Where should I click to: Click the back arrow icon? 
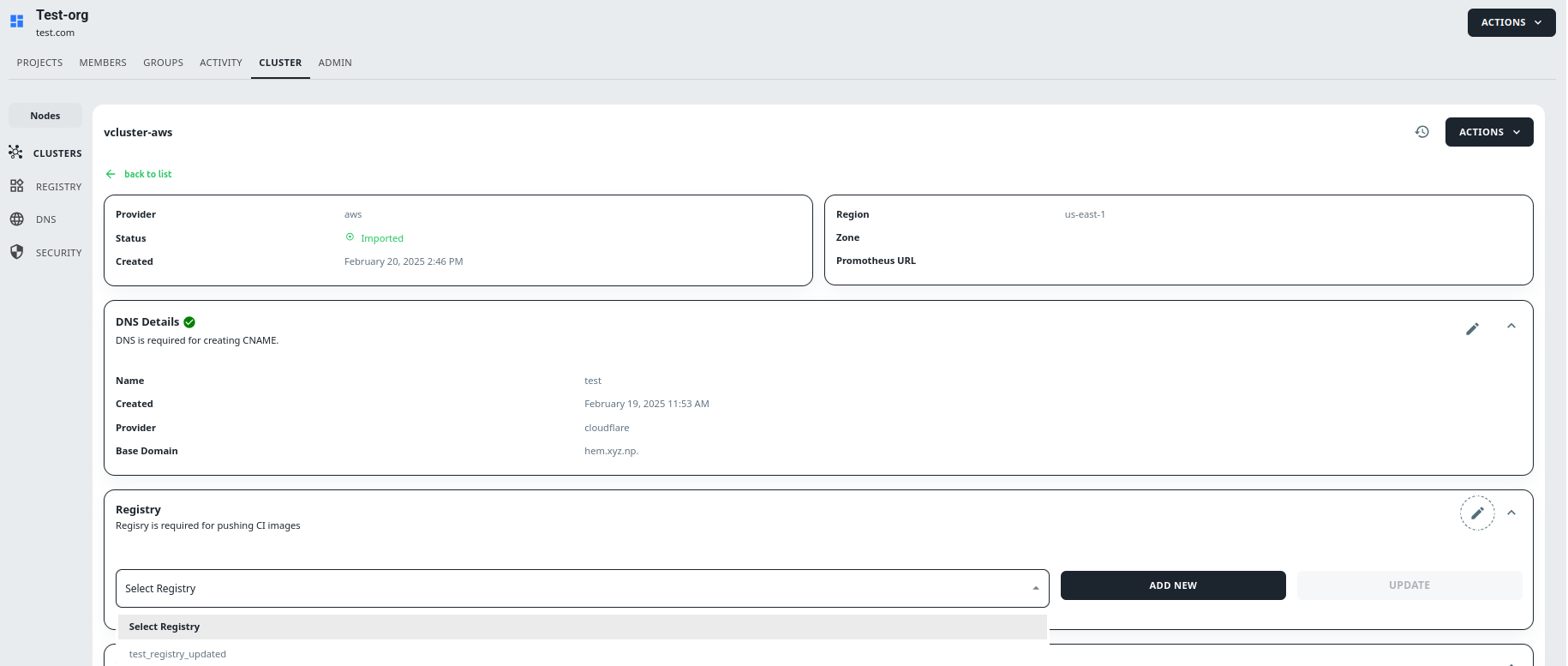pyautogui.click(x=111, y=174)
